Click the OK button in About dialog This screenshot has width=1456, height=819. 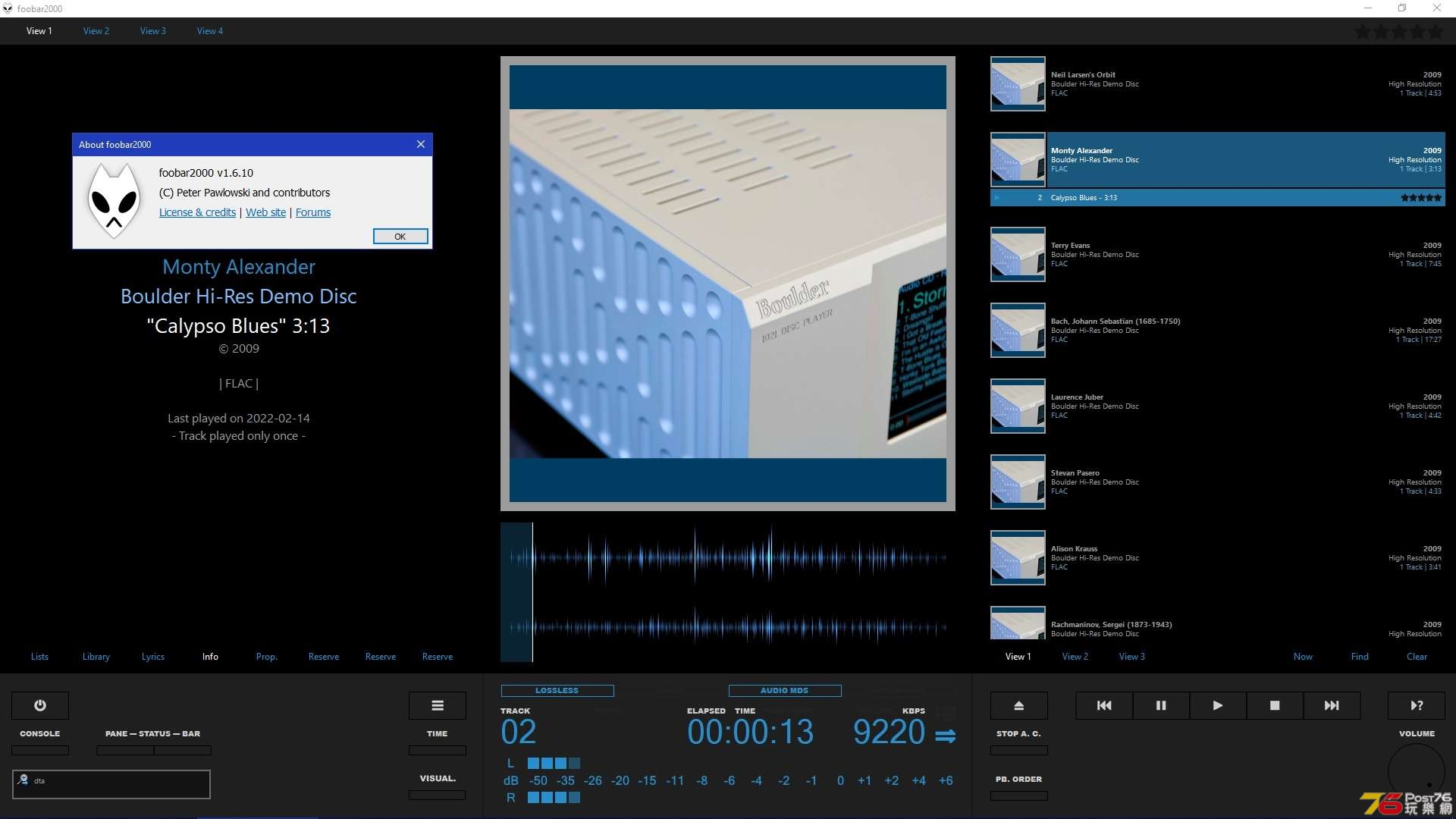coord(399,236)
